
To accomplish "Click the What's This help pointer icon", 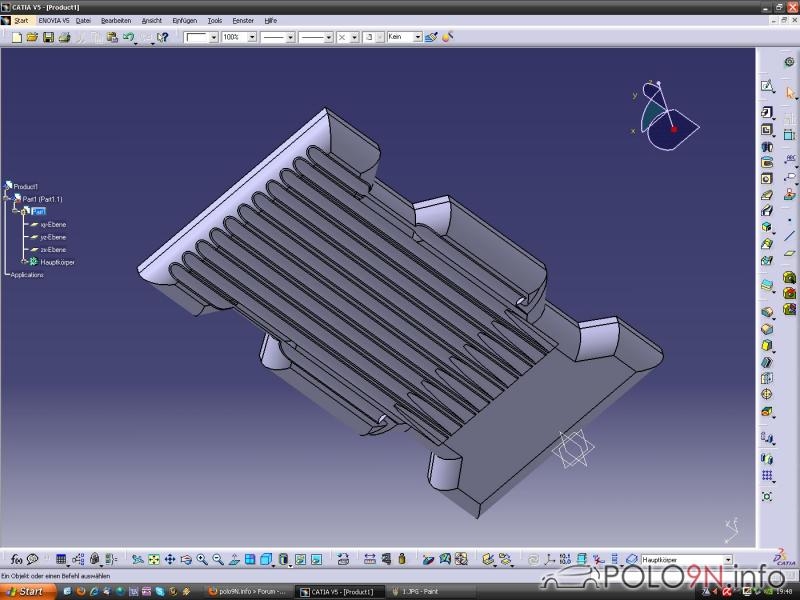I will 162,37.
